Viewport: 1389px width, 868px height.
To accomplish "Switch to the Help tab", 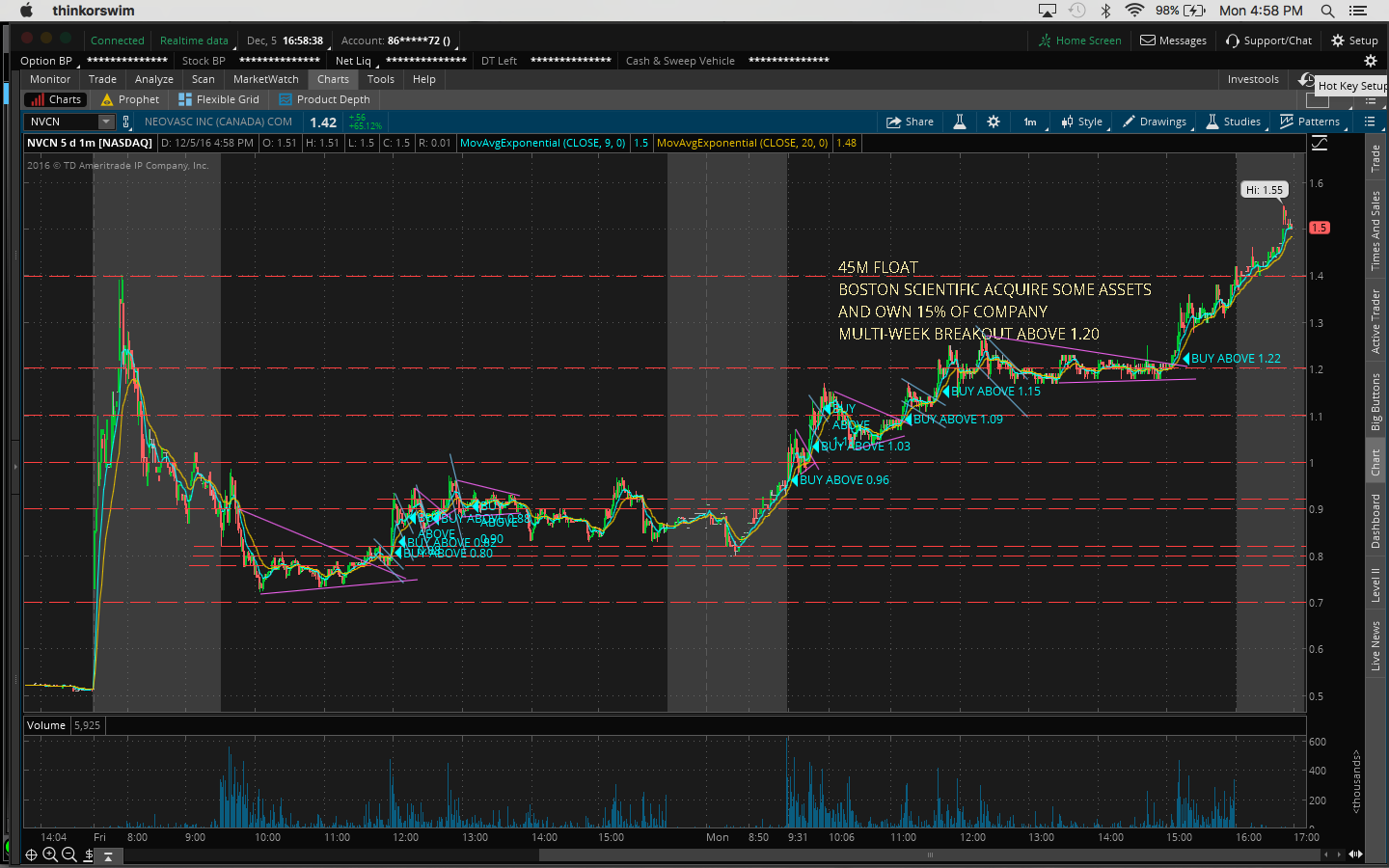I will point(424,79).
